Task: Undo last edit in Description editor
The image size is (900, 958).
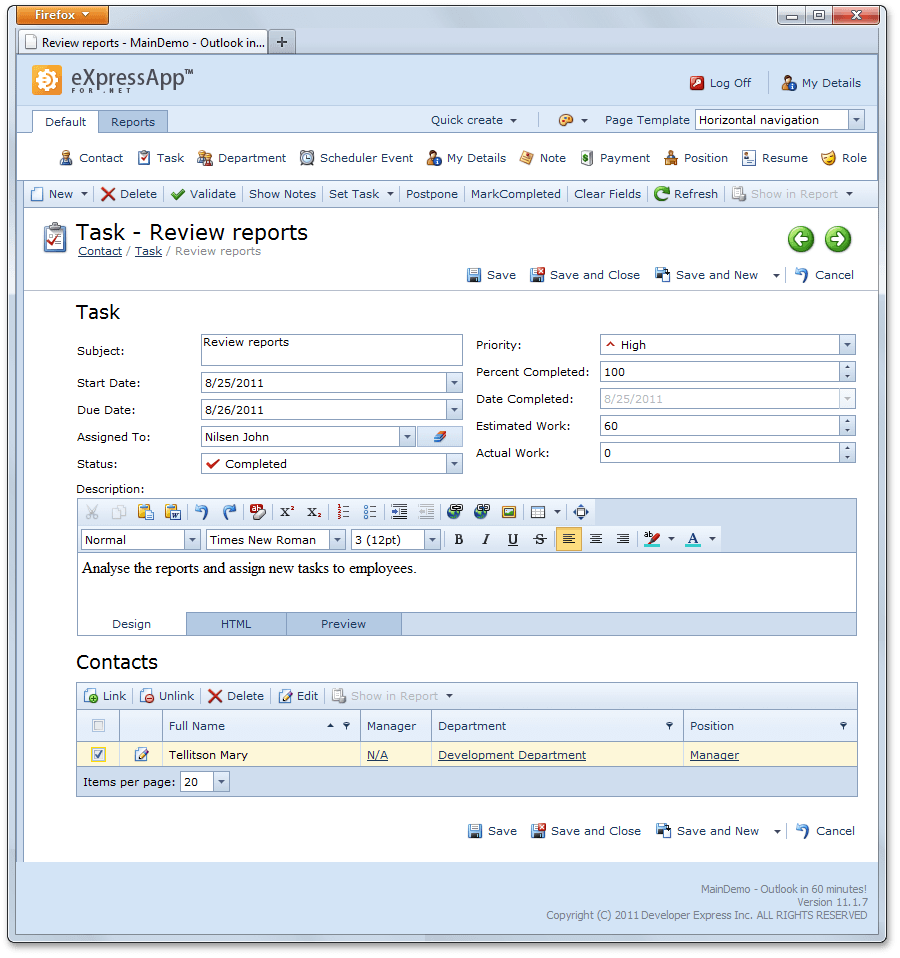Action: [202, 512]
